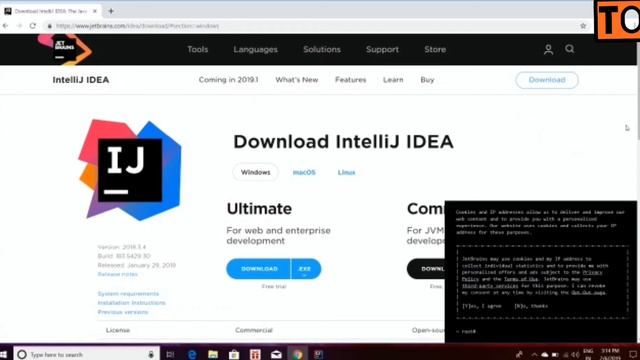Open the Installation Instructions link
Viewport: 640px width, 360px height.
(x=131, y=303)
